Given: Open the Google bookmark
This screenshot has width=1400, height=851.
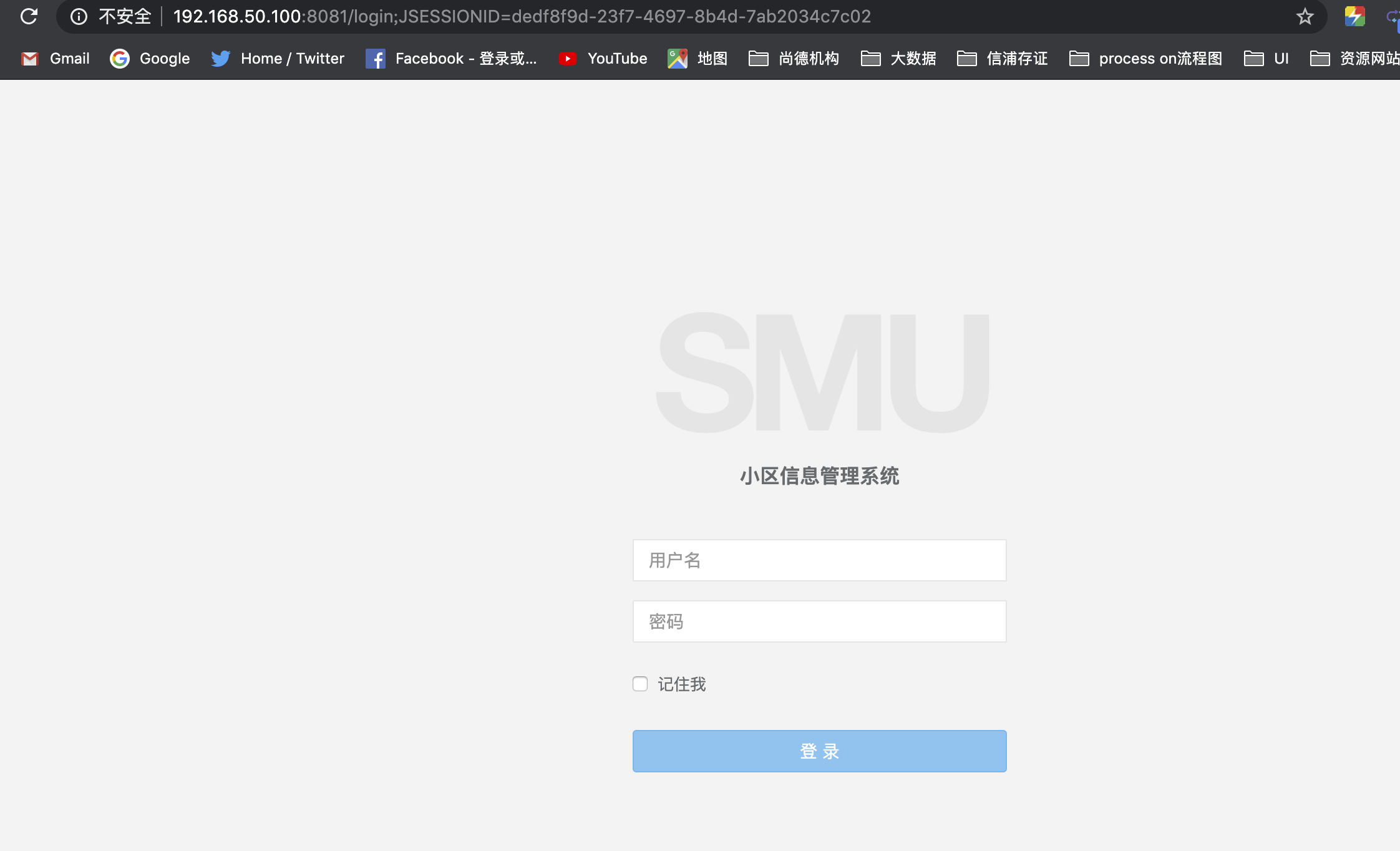Looking at the screenshot, I should tap(150, 59).
